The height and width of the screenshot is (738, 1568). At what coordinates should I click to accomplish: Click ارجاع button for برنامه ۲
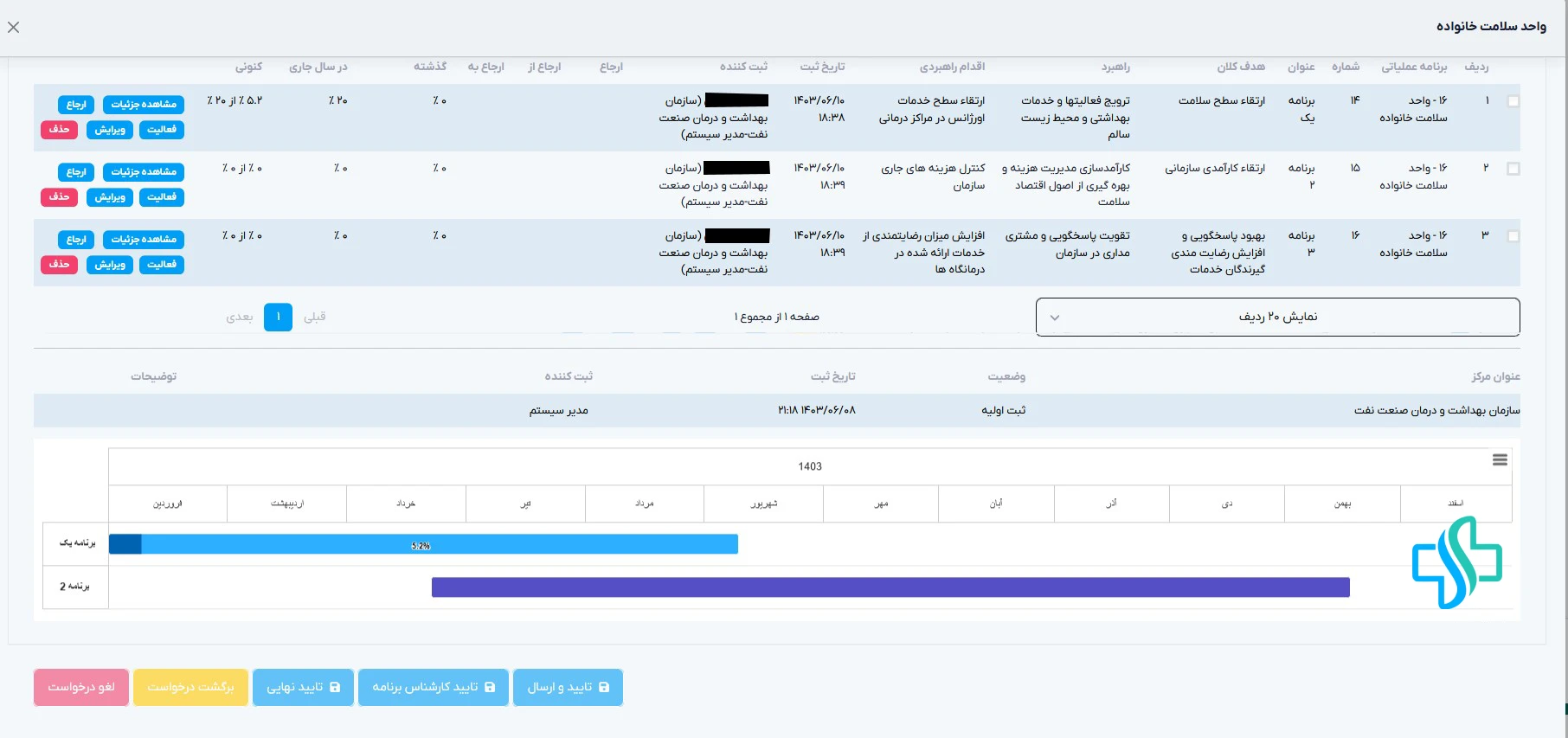click(x=76, y=172)
